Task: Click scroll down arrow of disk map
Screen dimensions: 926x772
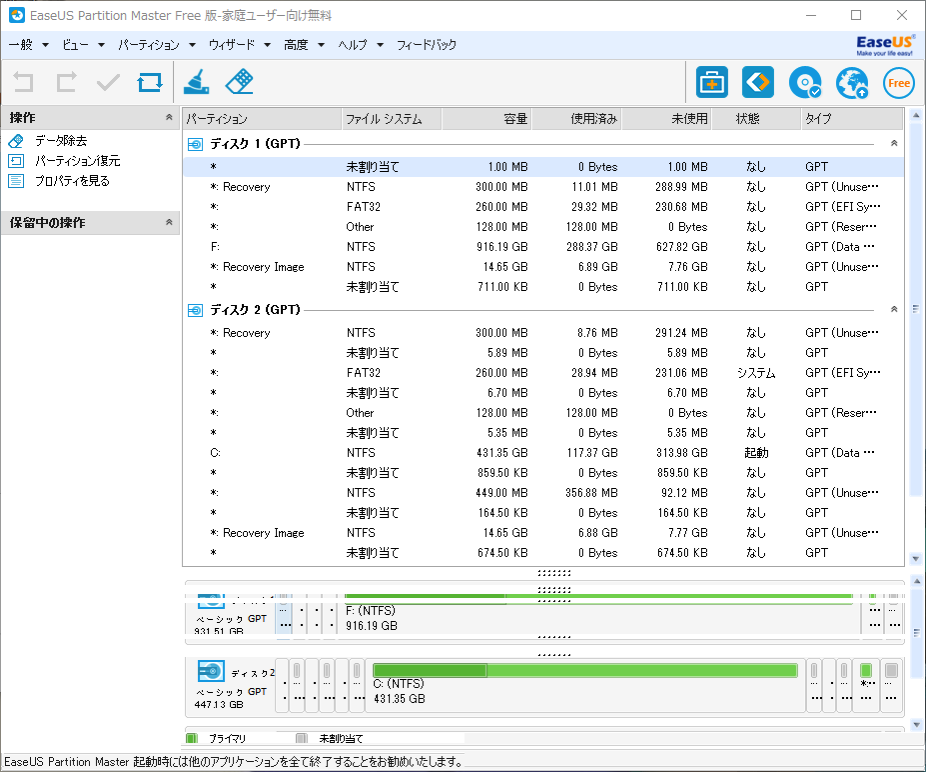Action: pos(916,725)
